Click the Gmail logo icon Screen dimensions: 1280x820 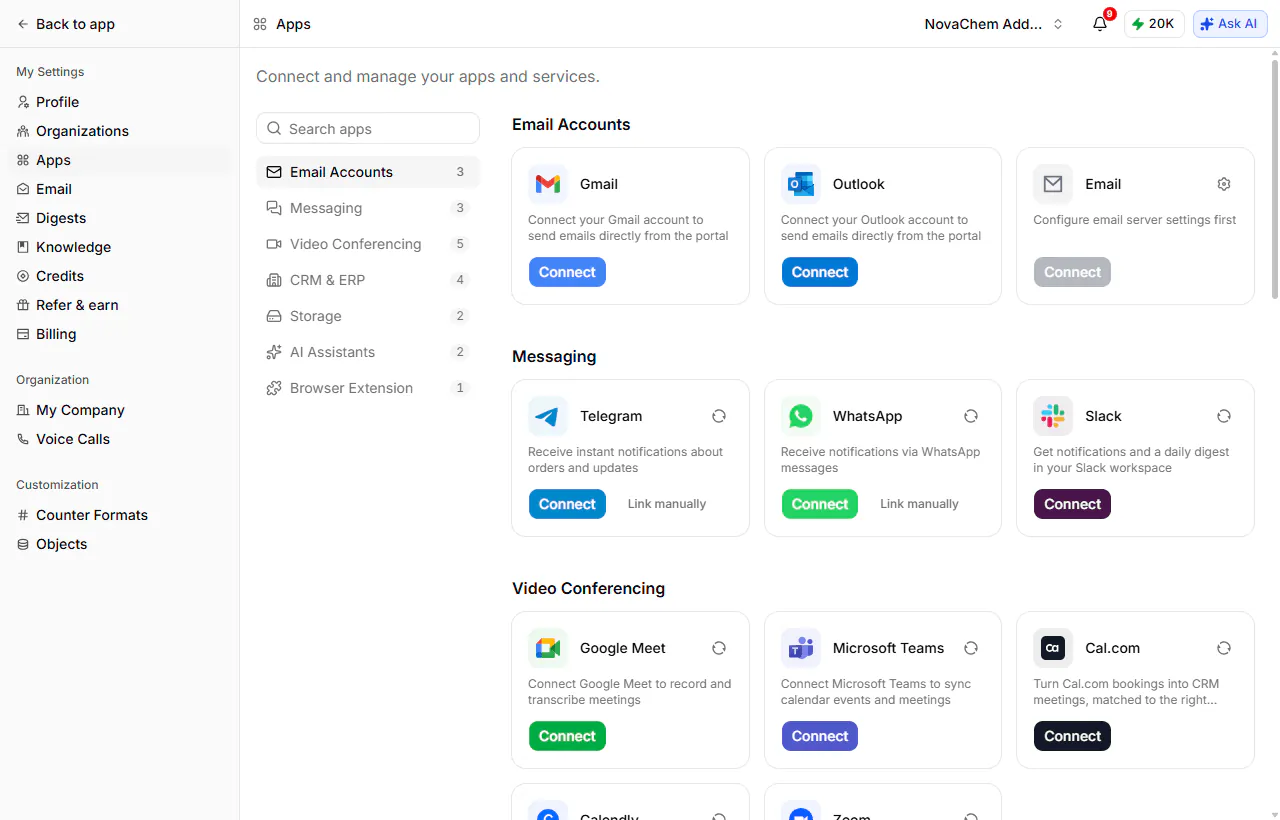click(548, 184)
